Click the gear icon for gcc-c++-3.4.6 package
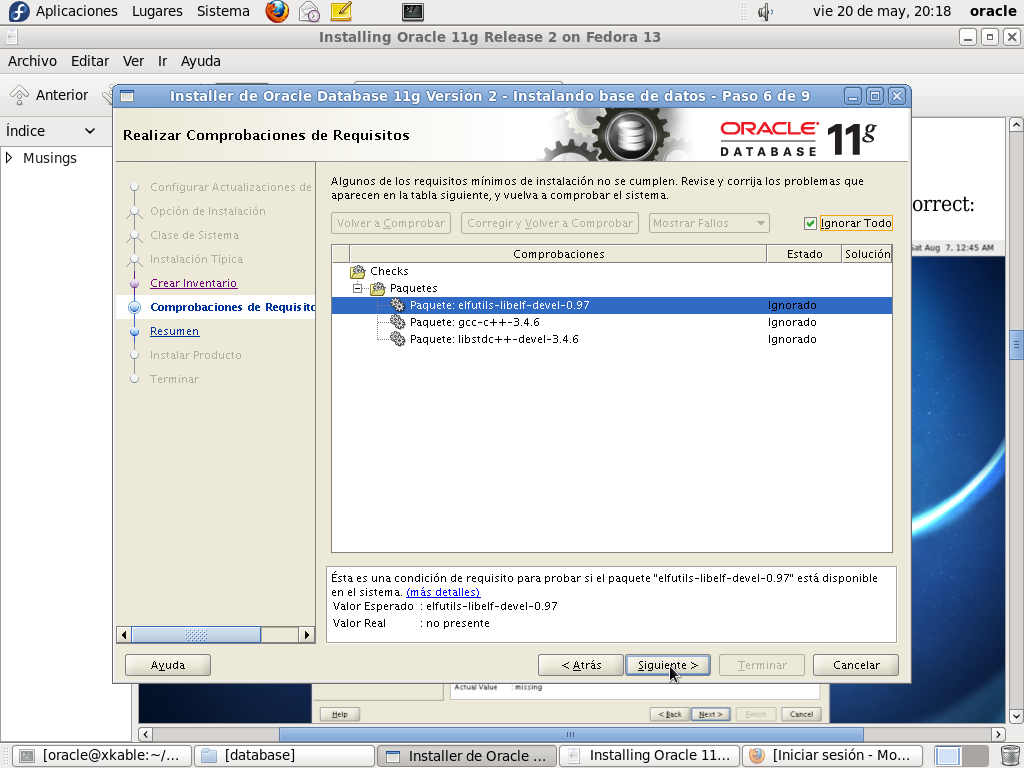 tap(398, 322)
